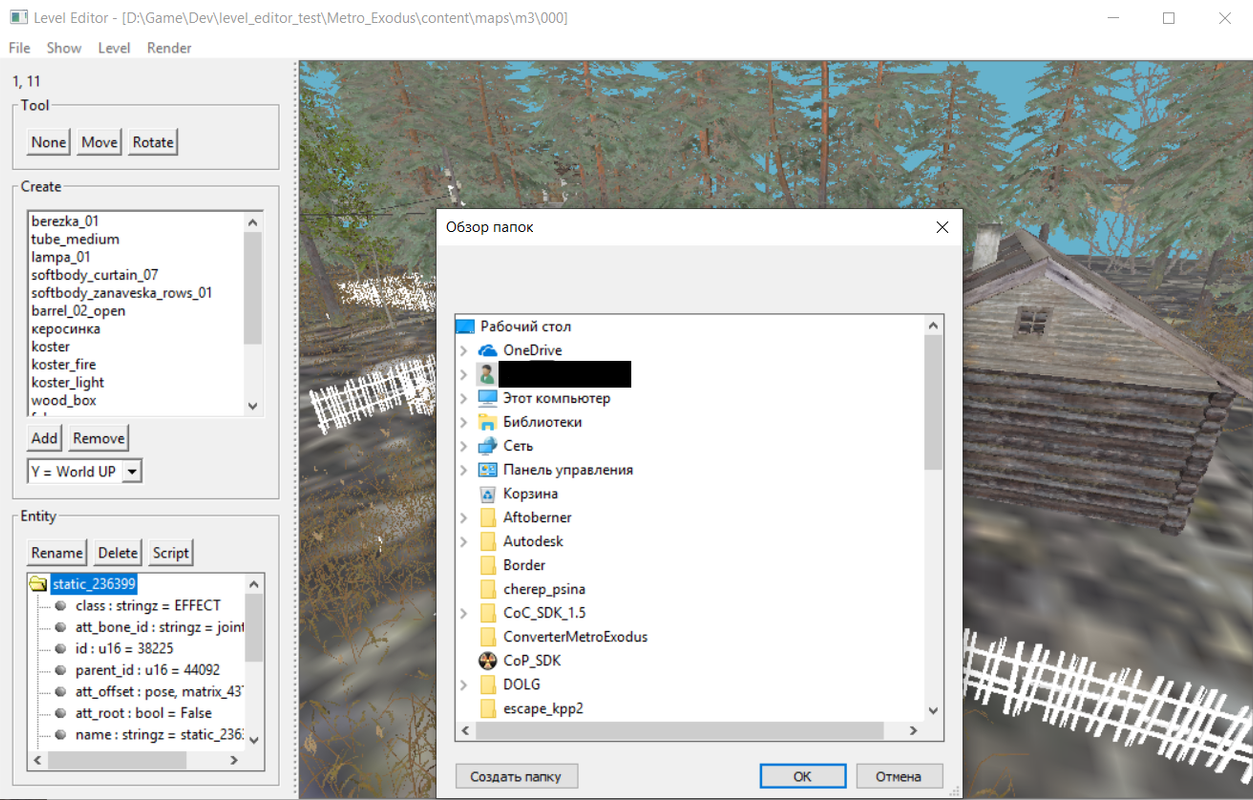Click the Add button in Create panel
The height and width of the screenshot is (800, 1253).
44,438
